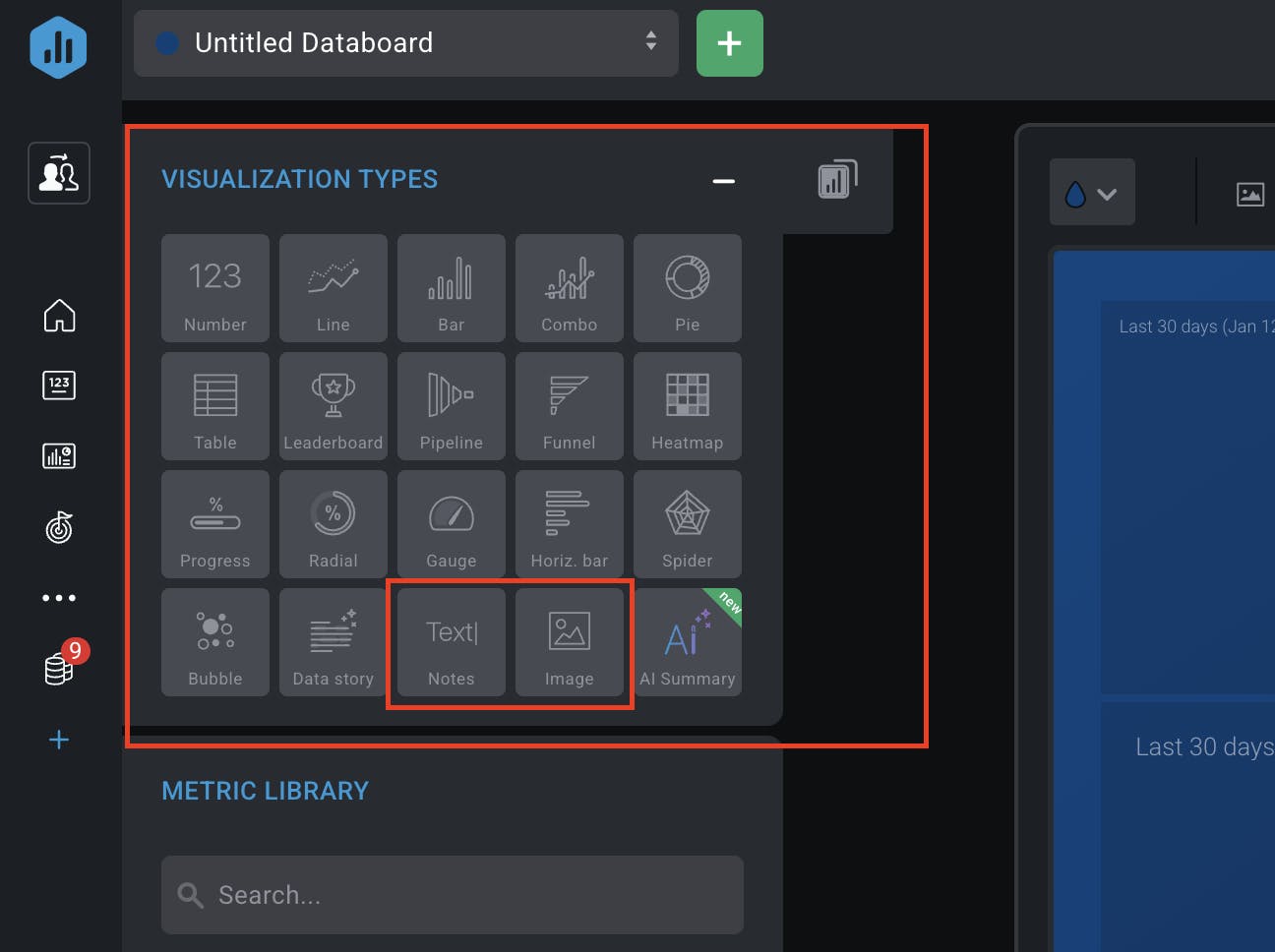Add a Notes element to the databoard
This screenshot has height=952, width=1275.
[451, 642]
